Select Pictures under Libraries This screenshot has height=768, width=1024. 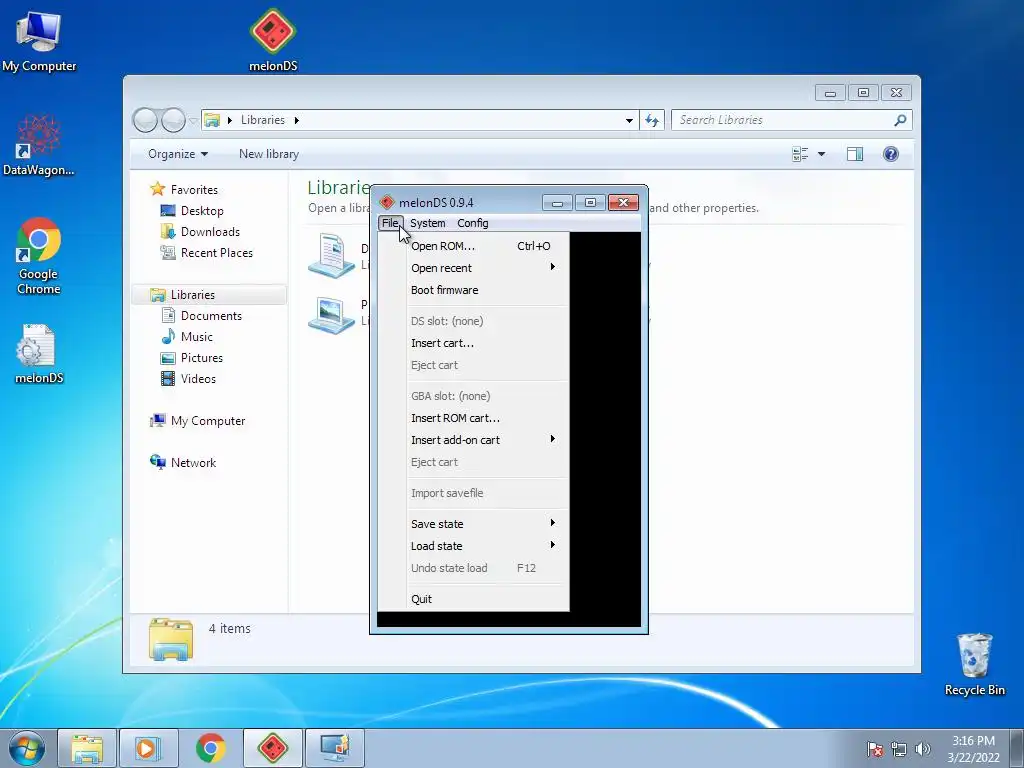pos(202,358)
